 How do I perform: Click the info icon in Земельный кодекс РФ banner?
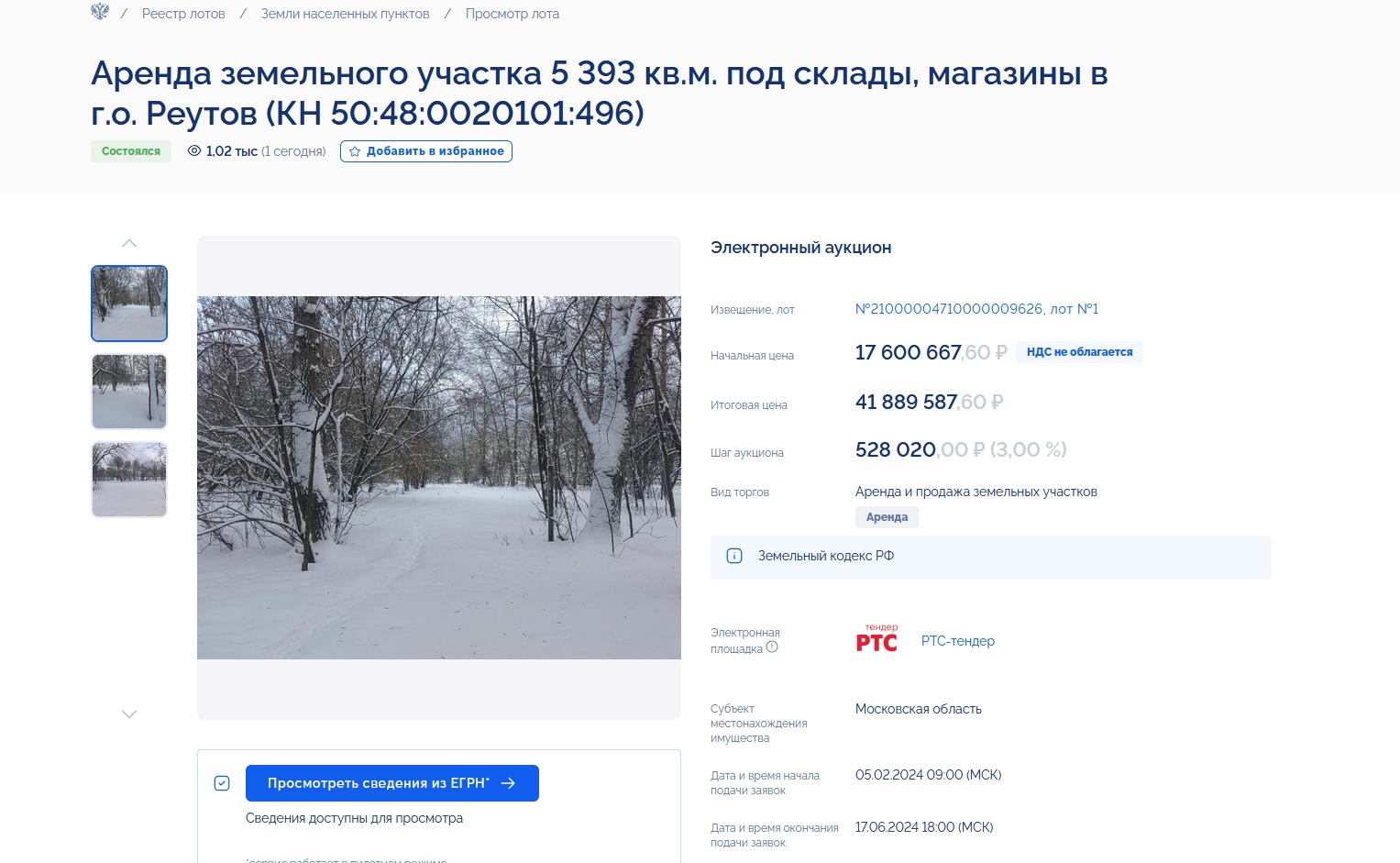point(734,556)
